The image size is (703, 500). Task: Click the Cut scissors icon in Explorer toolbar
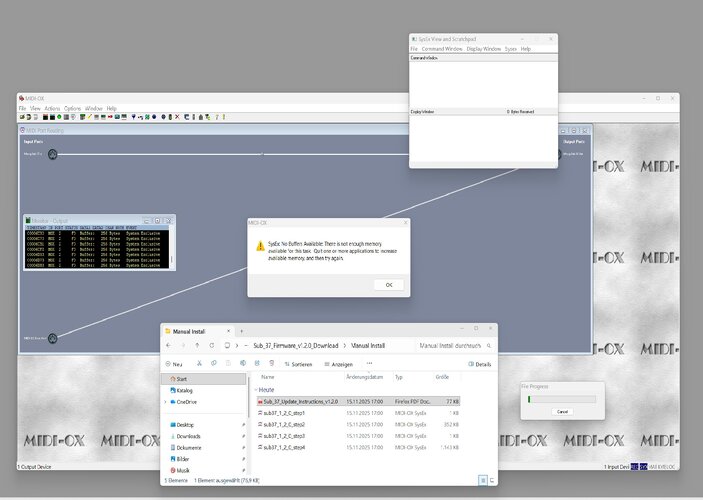pyautogui.click(x=200, y=364)
